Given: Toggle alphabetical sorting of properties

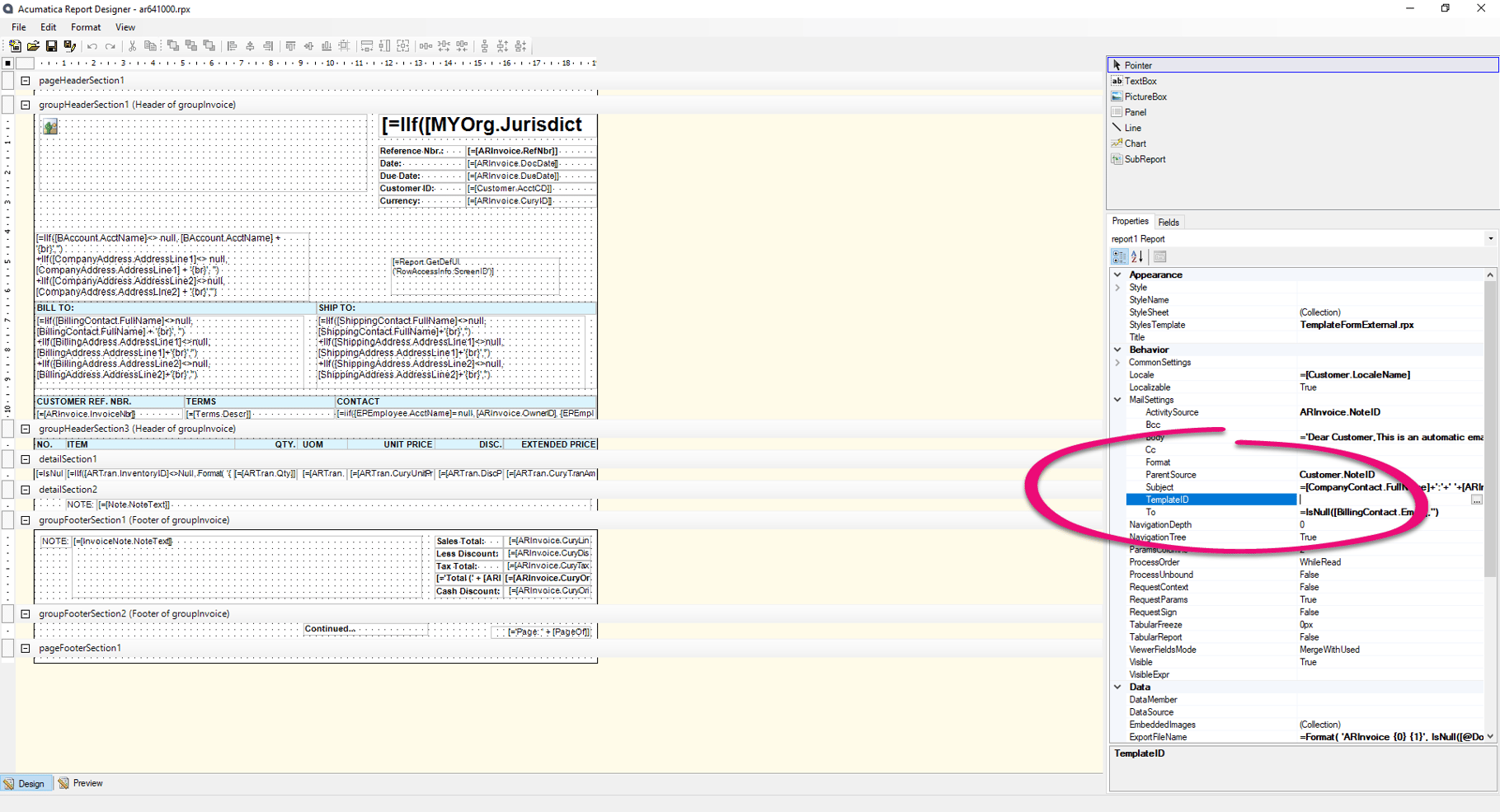Looking at the screenshot, I should click(x=1136, y=256).
